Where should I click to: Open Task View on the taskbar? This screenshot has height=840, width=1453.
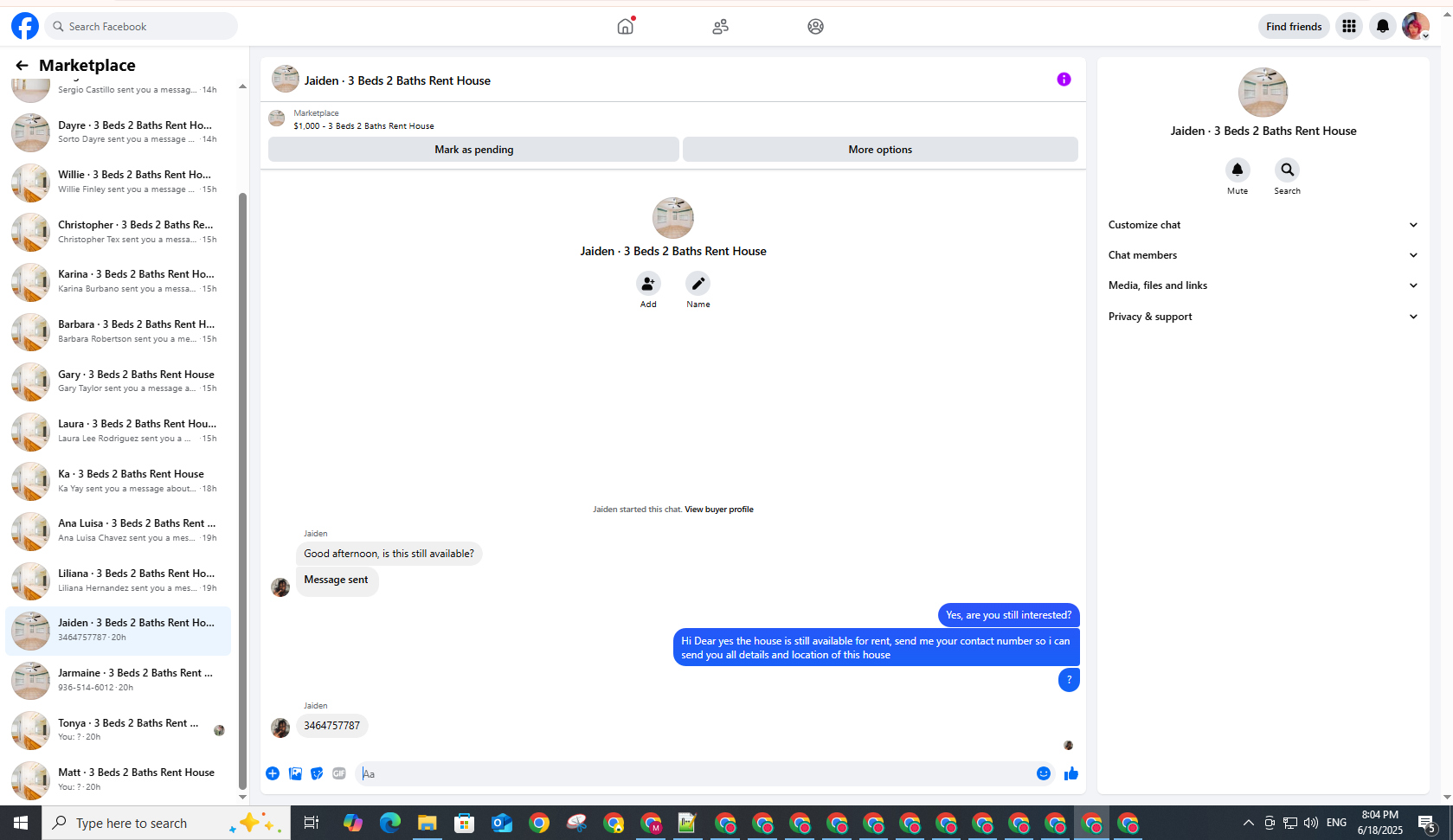point(312,823)
